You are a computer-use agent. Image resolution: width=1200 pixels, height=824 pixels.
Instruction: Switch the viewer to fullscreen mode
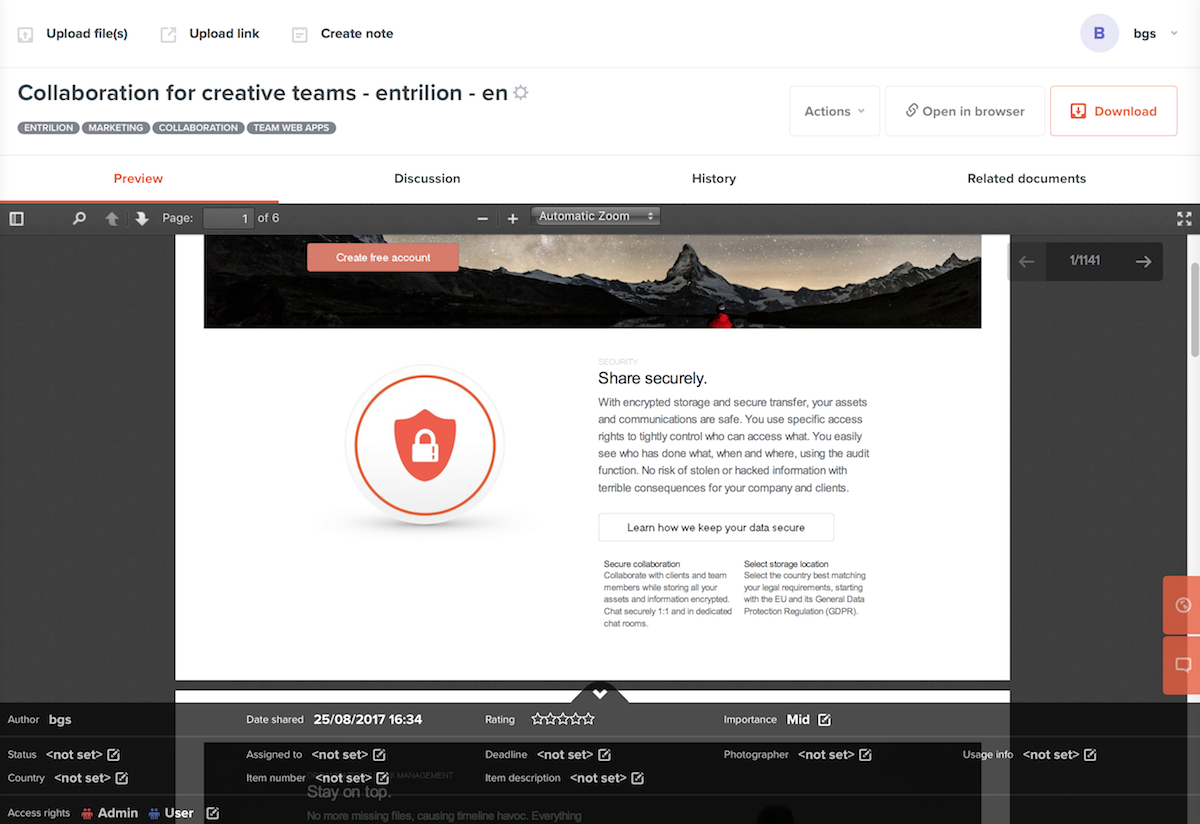click(x=1184, y=218)
